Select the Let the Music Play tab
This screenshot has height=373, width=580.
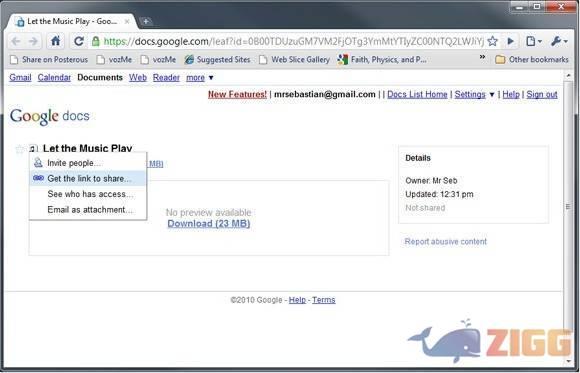coord(72,21)
